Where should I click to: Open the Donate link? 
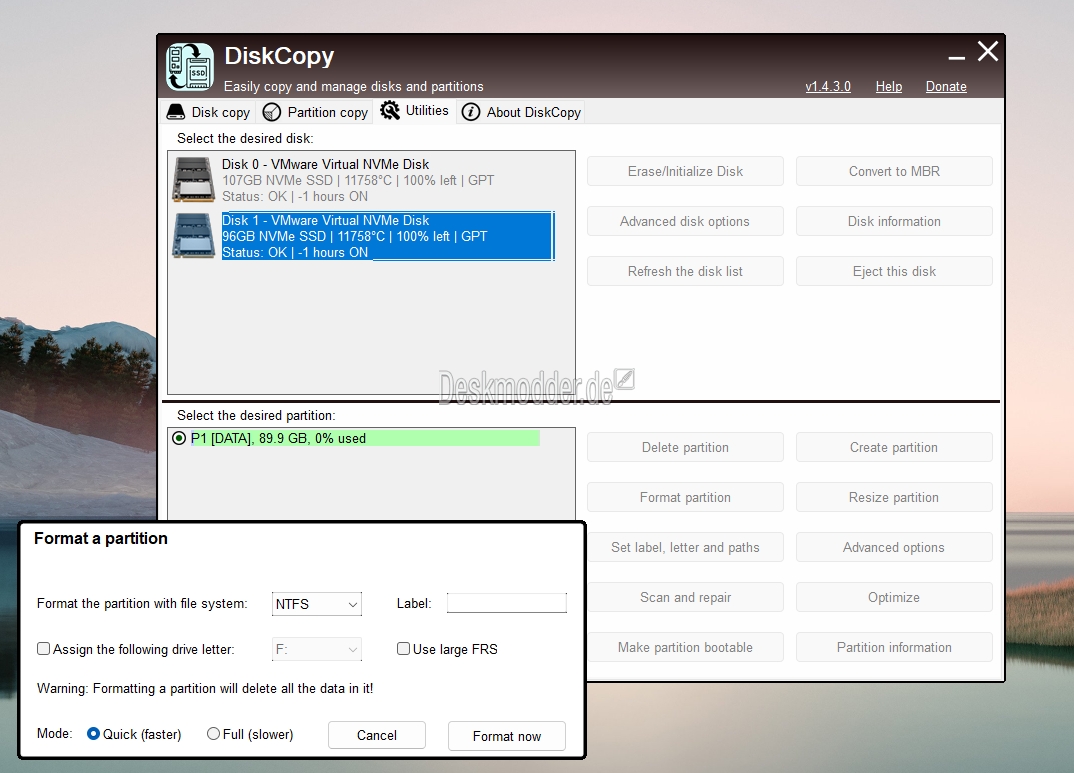pos(946,86)
